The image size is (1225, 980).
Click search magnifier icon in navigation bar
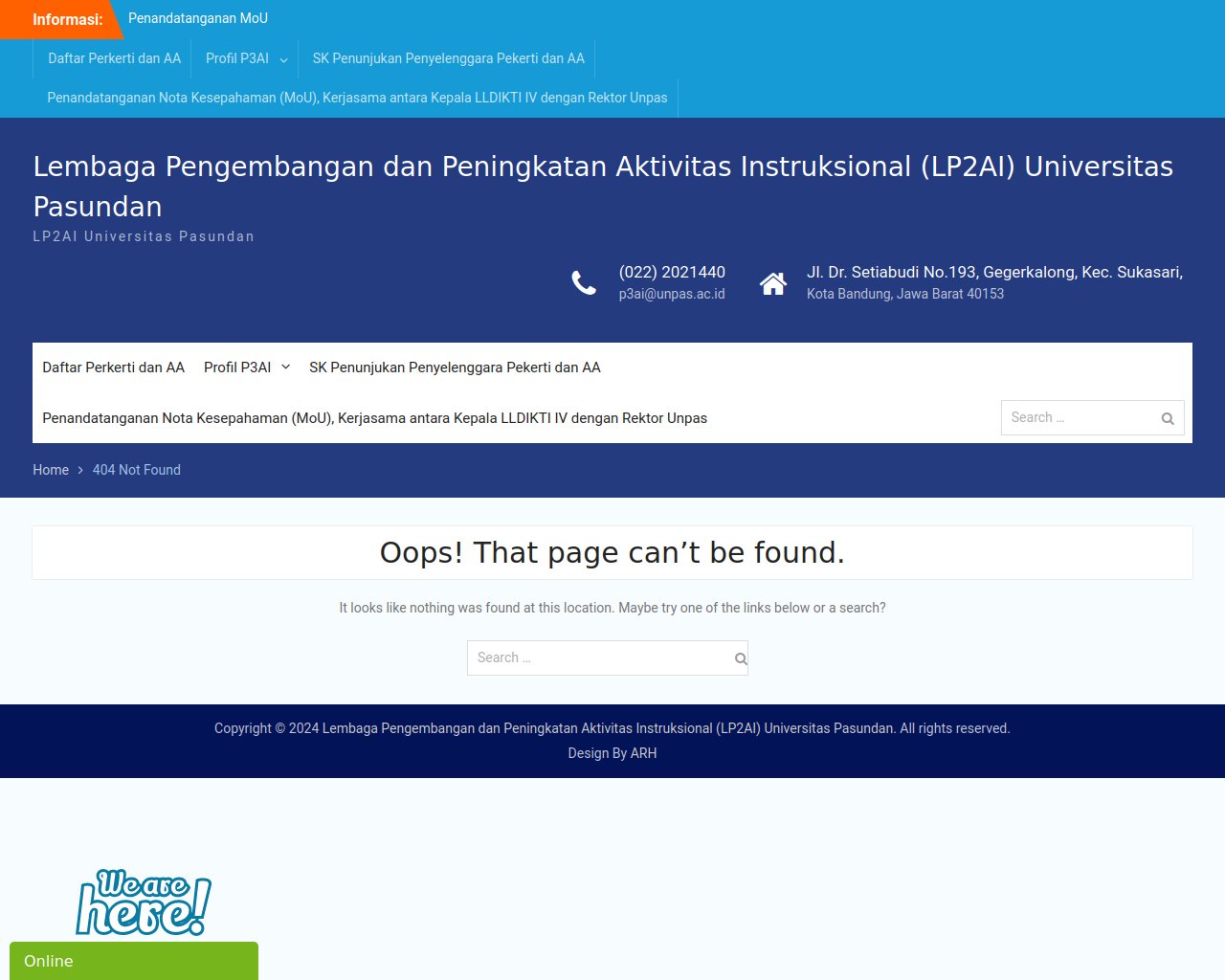(x=1168, y=418)
